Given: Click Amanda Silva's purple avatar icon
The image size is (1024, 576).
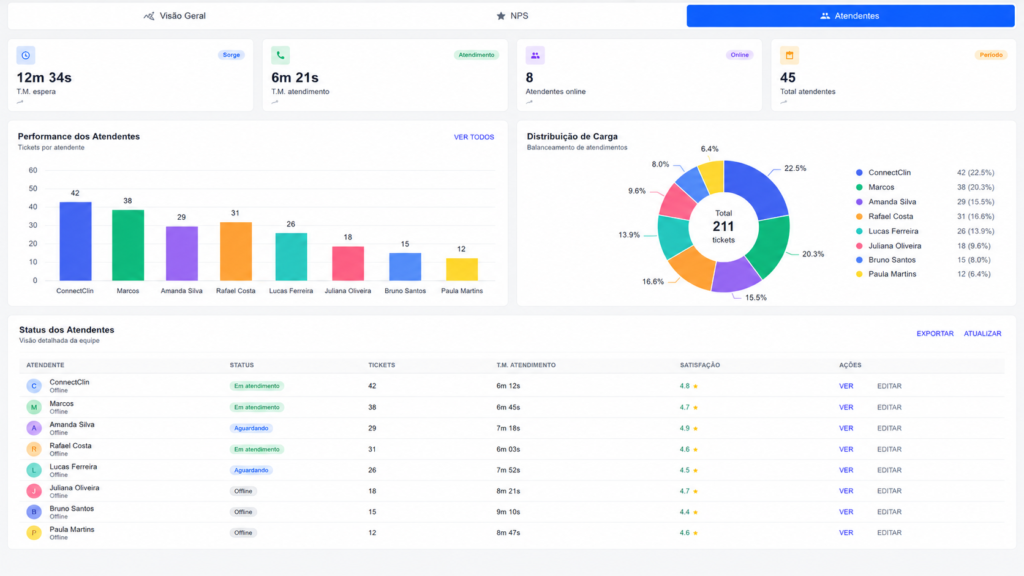Looking at the screenshot, I should click(34, 428).
